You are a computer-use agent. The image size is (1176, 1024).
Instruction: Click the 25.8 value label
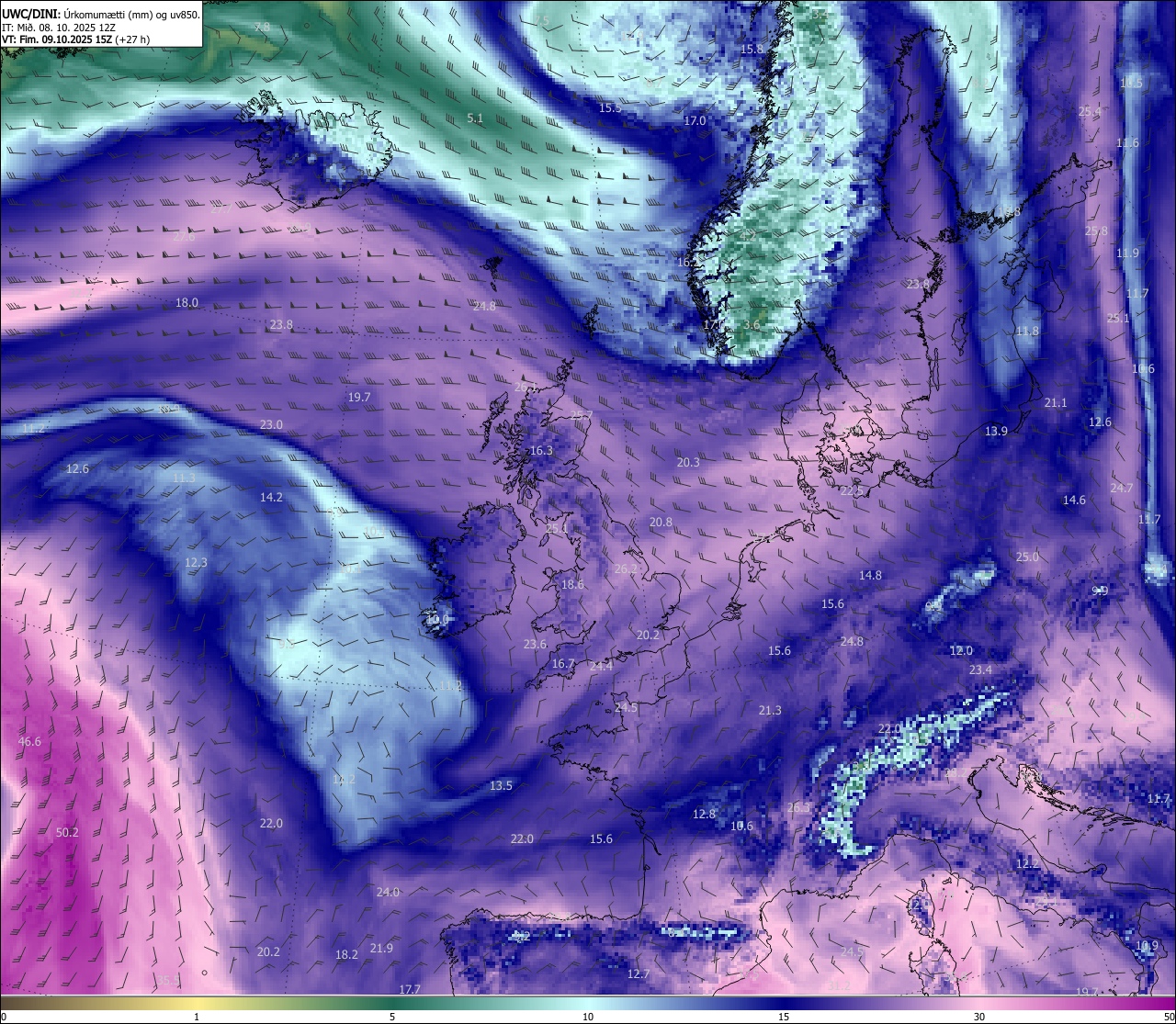[1096, 231]
